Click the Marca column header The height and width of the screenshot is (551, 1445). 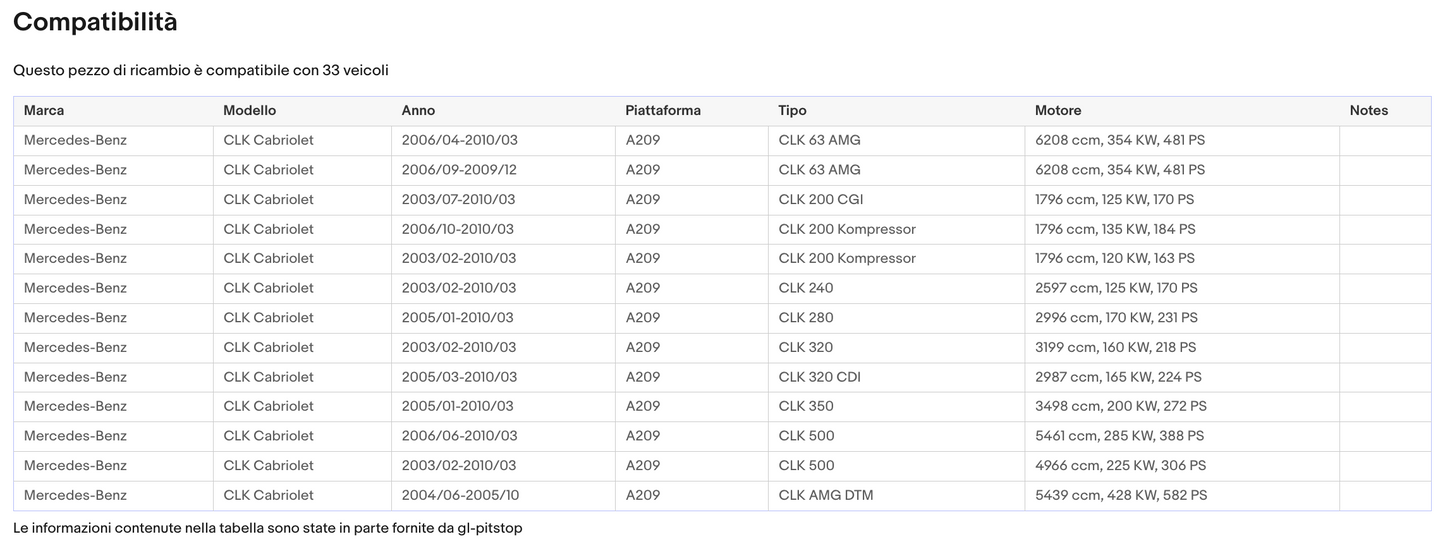[x=44, y=111]
